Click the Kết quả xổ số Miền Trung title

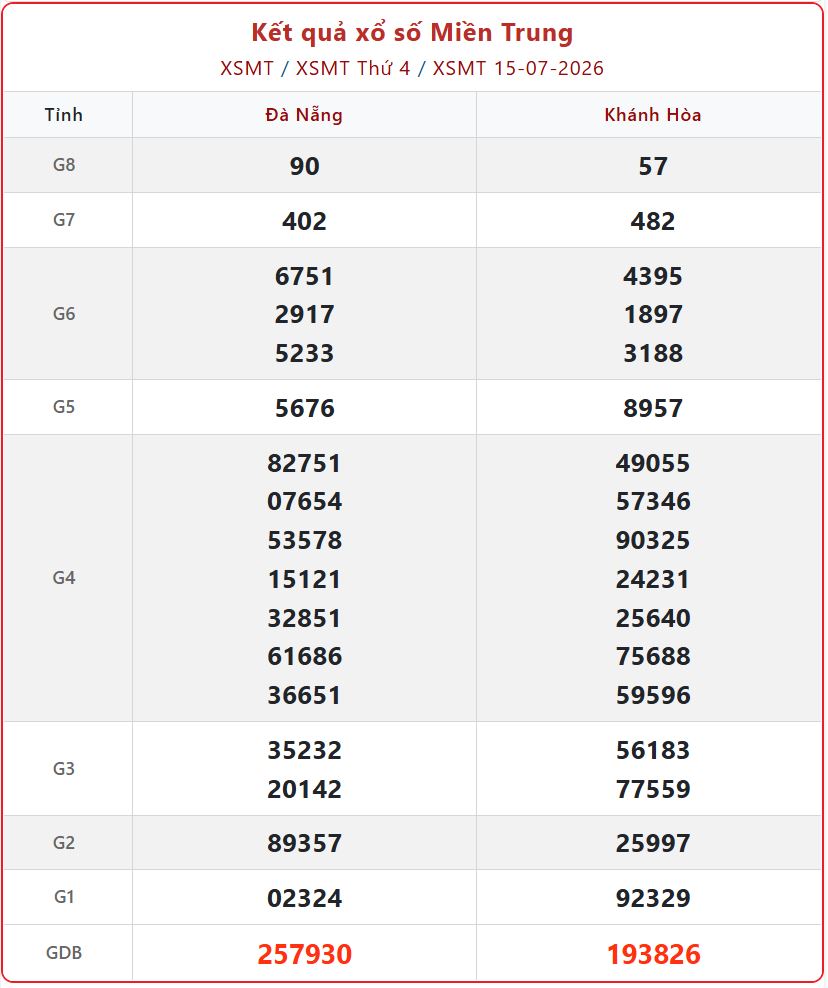(412, 33)
